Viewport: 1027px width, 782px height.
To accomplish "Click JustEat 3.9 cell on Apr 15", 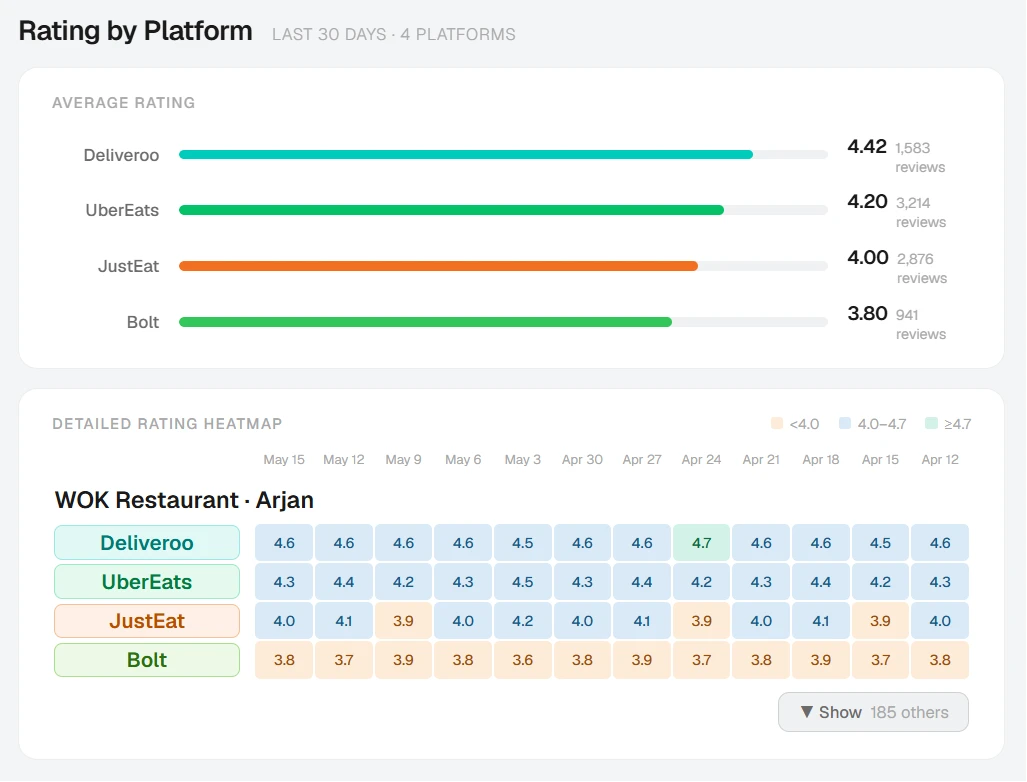I will 880,620.
